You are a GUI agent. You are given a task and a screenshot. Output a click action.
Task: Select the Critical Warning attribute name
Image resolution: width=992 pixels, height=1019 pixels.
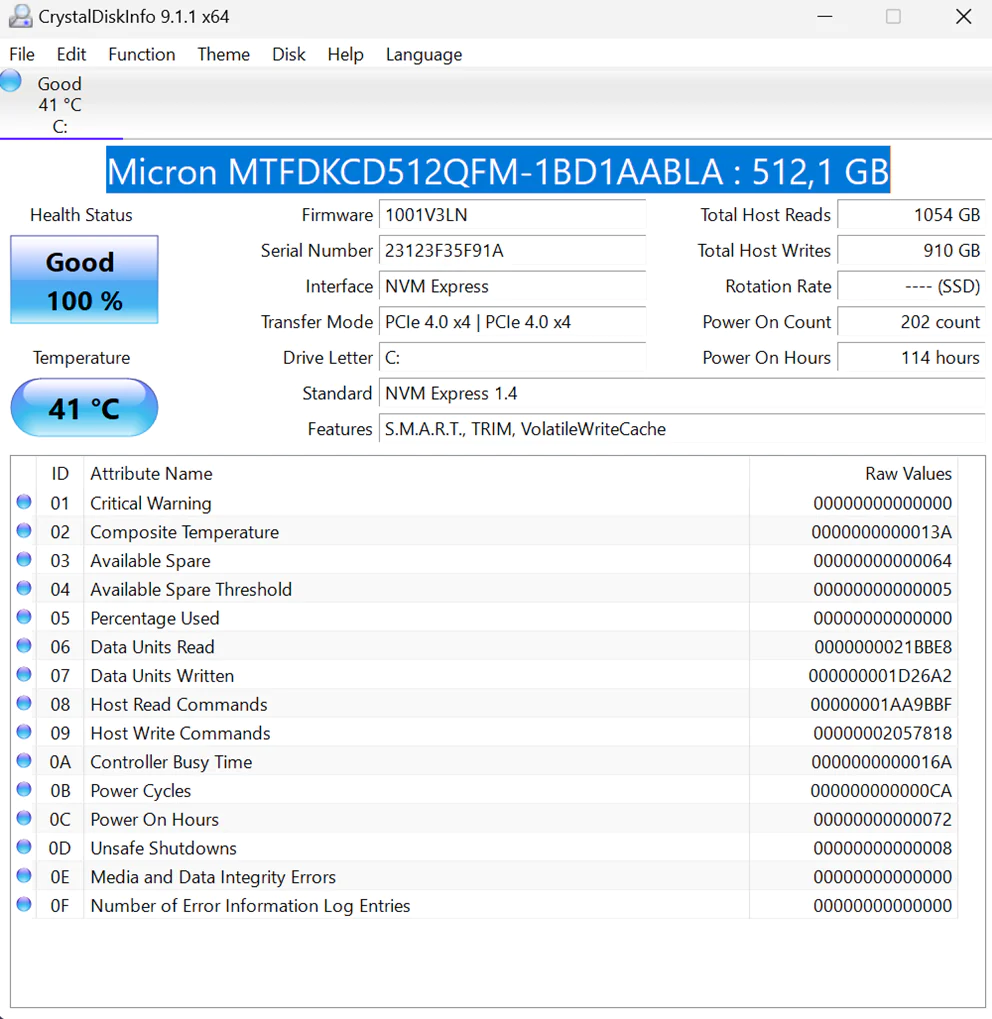151,504
